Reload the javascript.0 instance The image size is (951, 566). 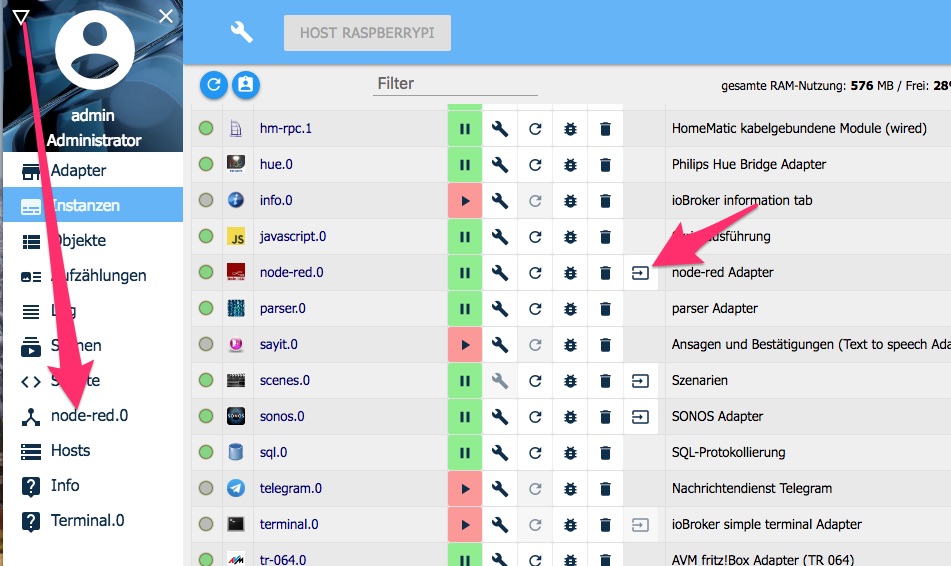535,237
